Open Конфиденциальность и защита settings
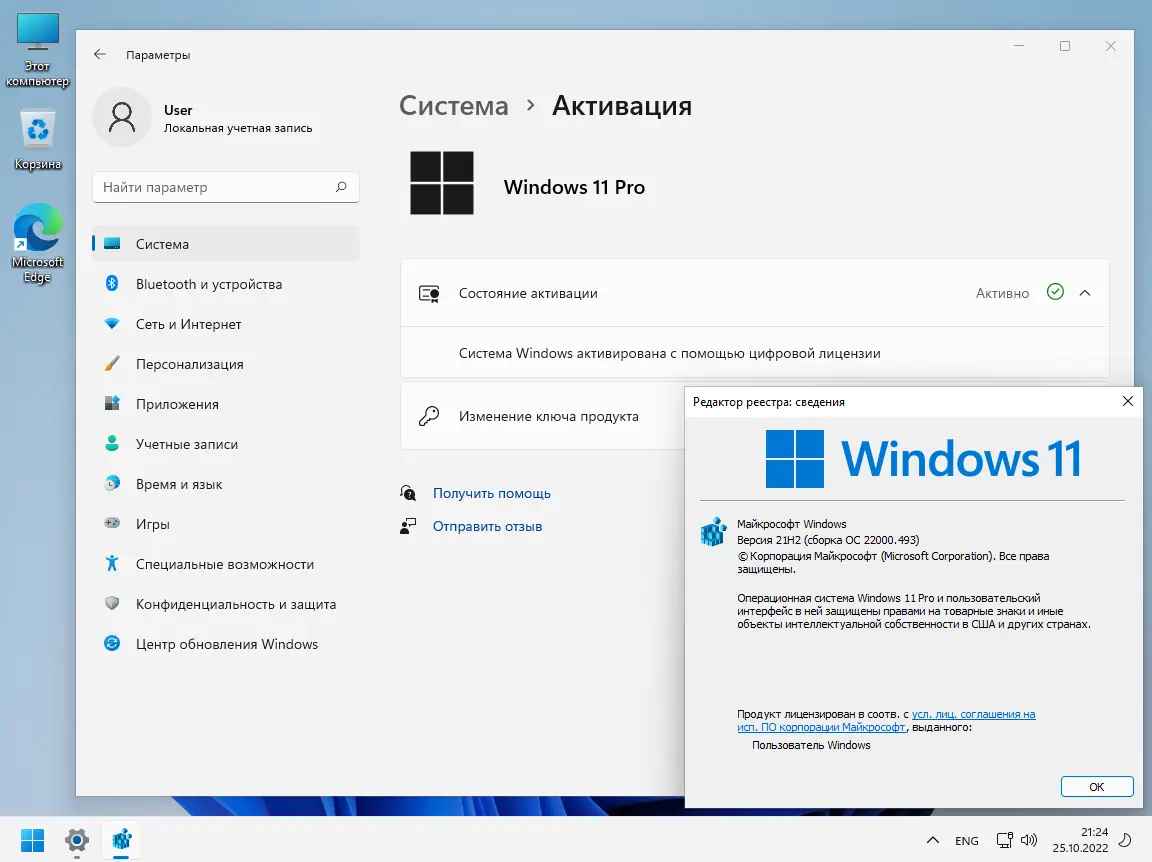Screen dimensions: 1152x862 pyautogui.click(x=226, y=604)
